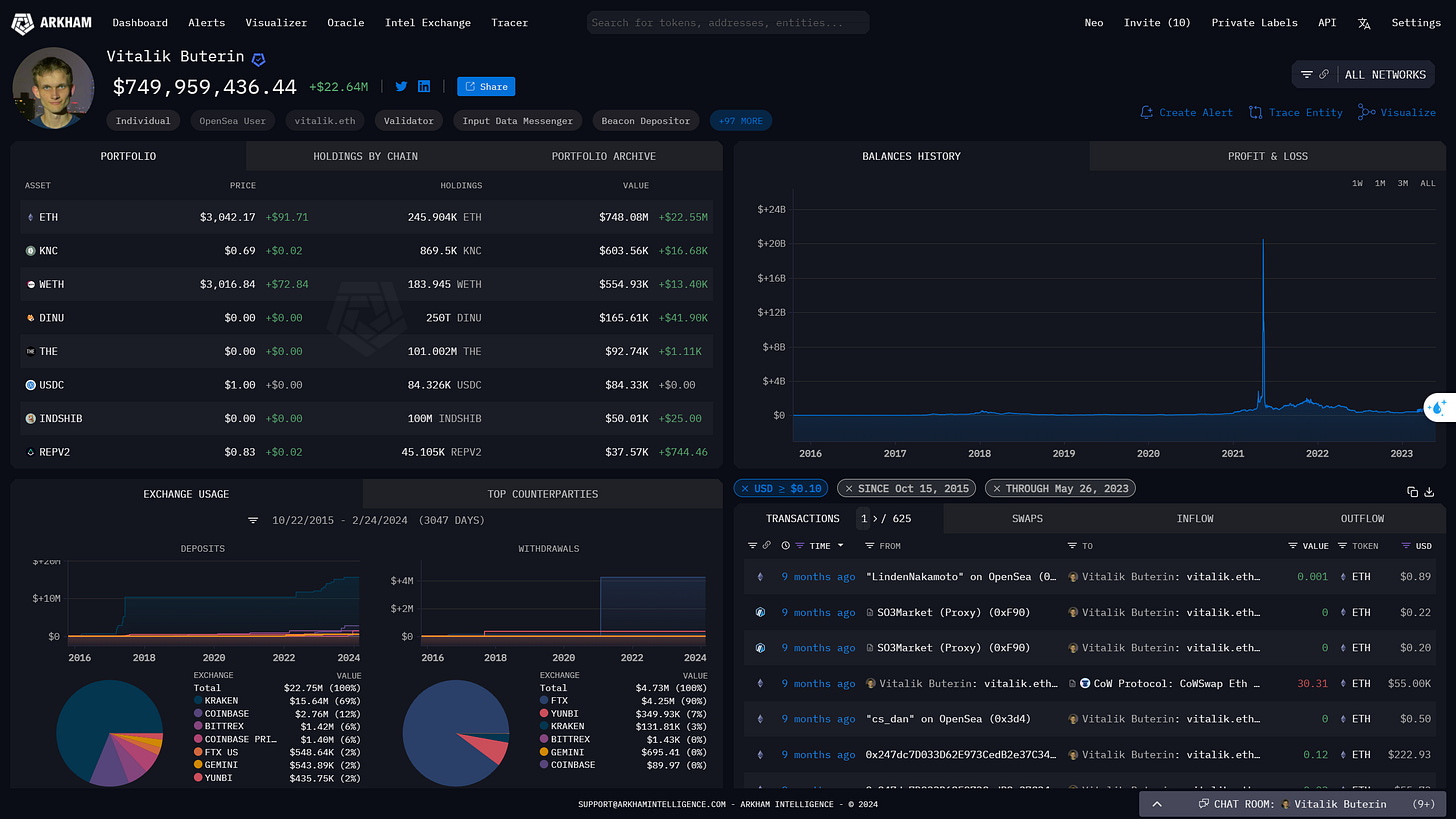Open Vitalik's LinkedIn profile icon
The image size is (1456, 819).
(424, 87)
